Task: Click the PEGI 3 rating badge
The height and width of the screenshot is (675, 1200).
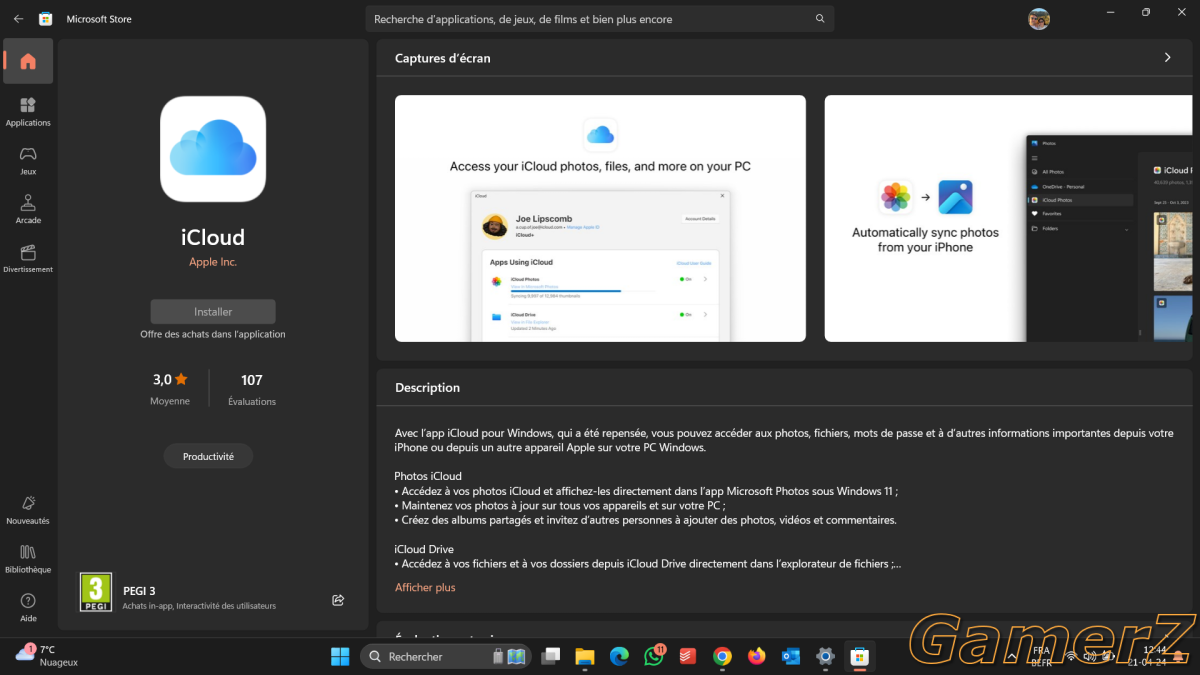Action: pyautogui.click(x=96, y=592)
